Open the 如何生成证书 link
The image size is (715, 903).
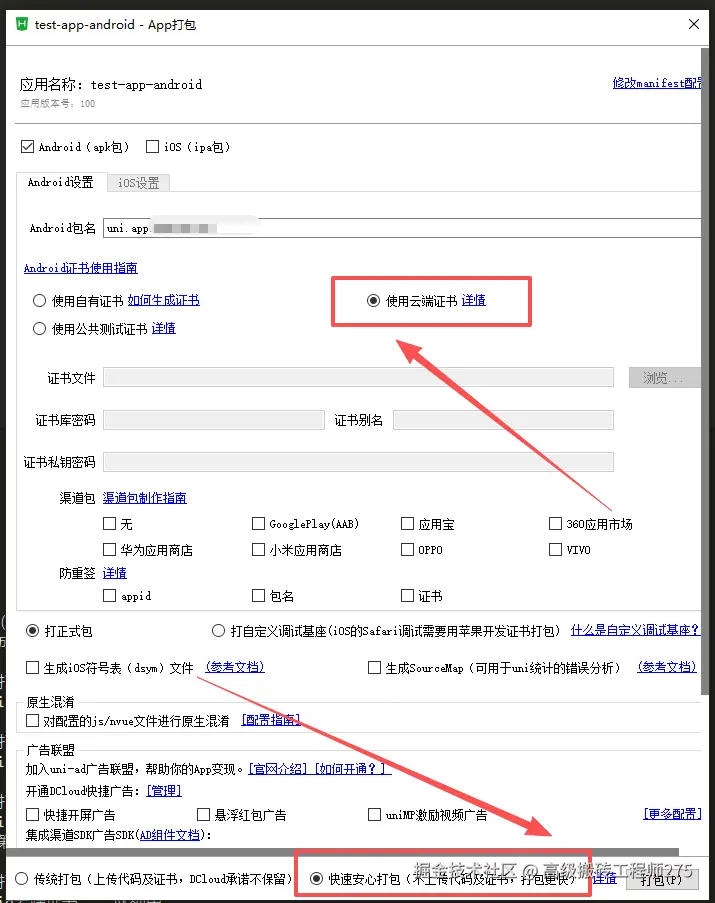163,301
